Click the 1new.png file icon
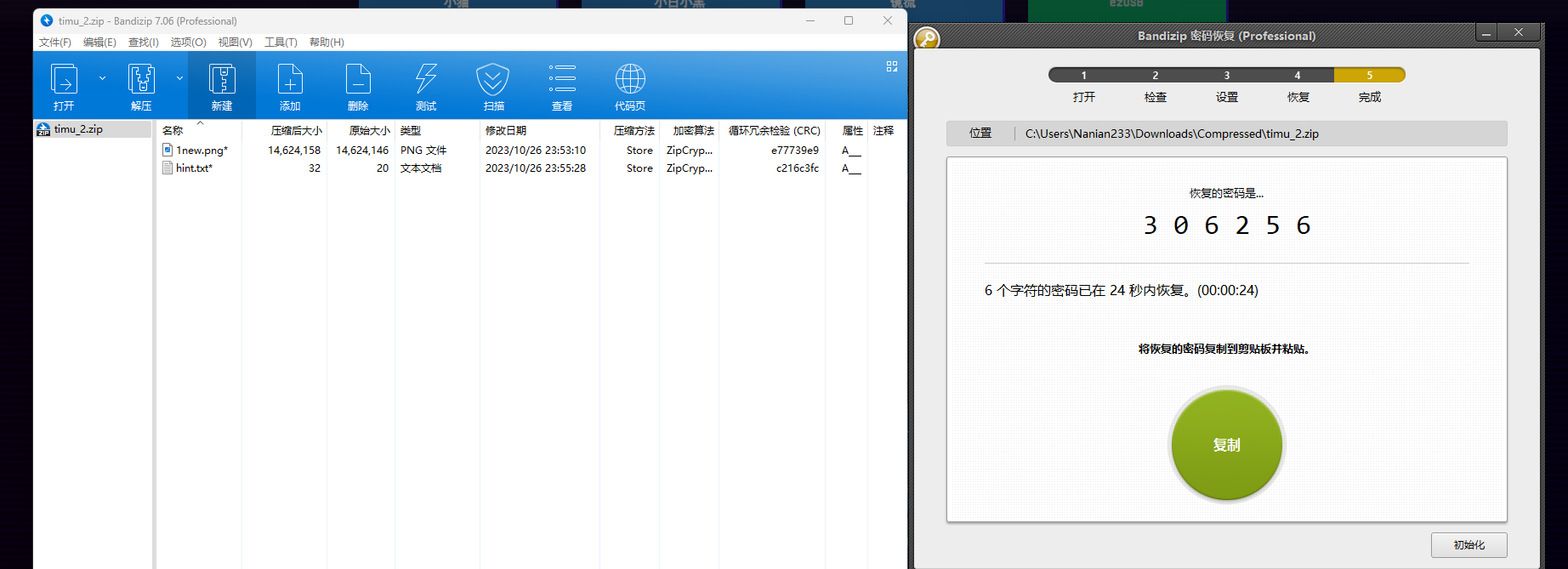This screenshot has width=1568, height=569. [x=168, y=150]
